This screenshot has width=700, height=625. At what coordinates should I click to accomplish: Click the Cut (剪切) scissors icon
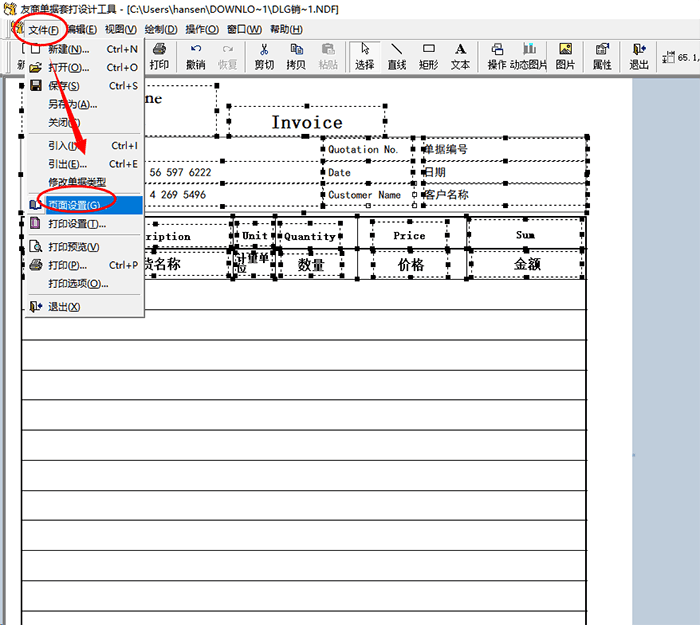click(x=264, y=56)
